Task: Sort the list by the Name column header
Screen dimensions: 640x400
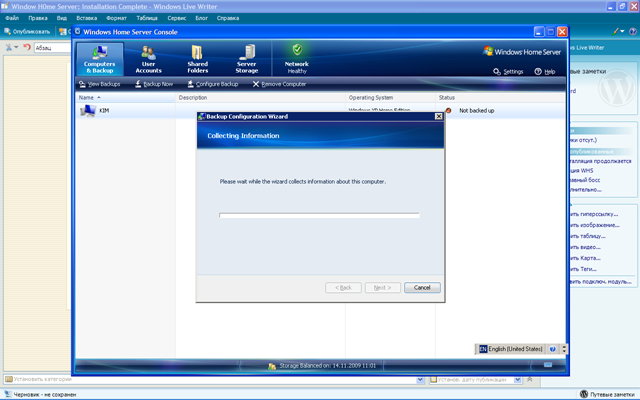Action: pos(125,98)
